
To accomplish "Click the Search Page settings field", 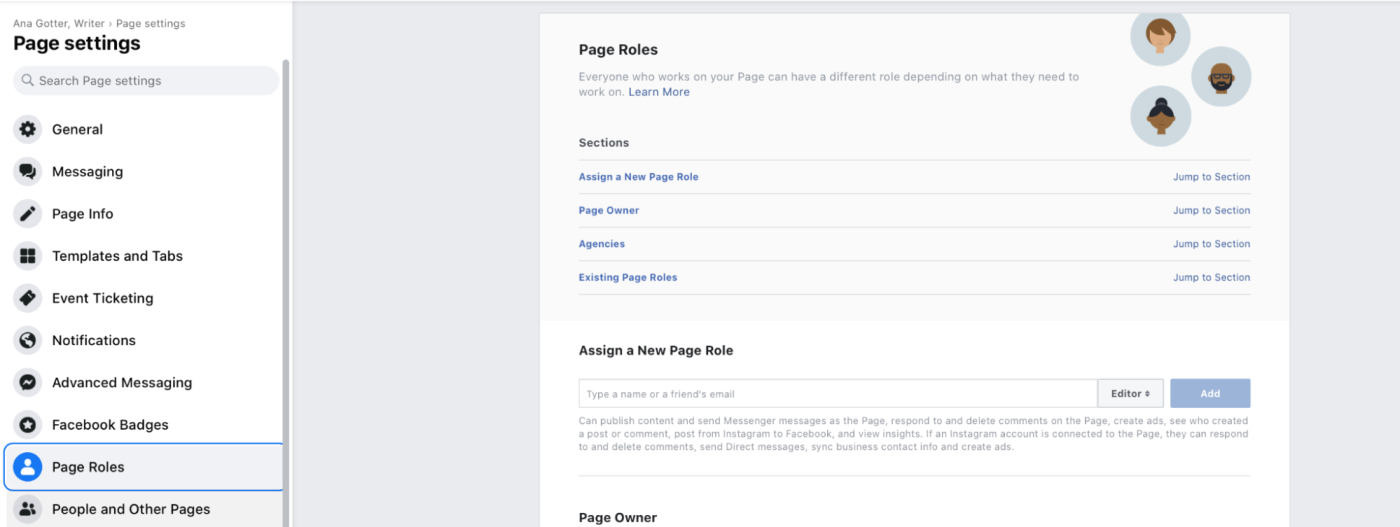I will point(150,81).
